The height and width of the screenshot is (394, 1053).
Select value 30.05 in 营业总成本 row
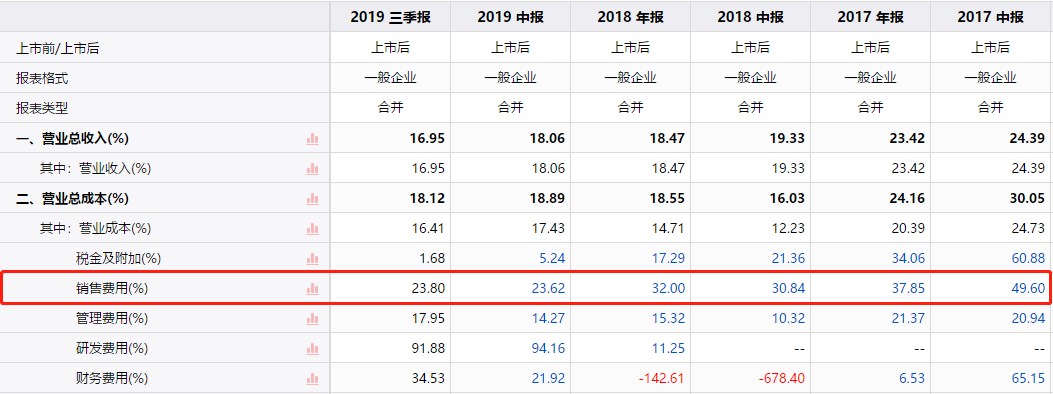1027,199
